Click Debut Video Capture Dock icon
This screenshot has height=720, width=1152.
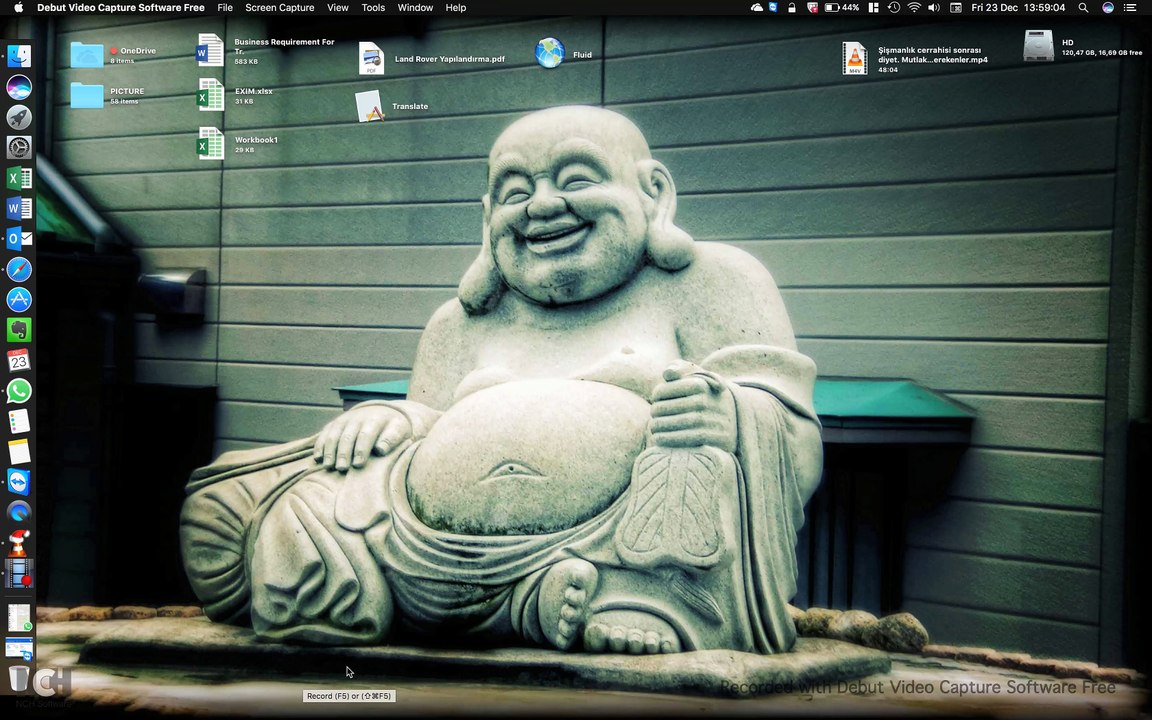(19, 574)
